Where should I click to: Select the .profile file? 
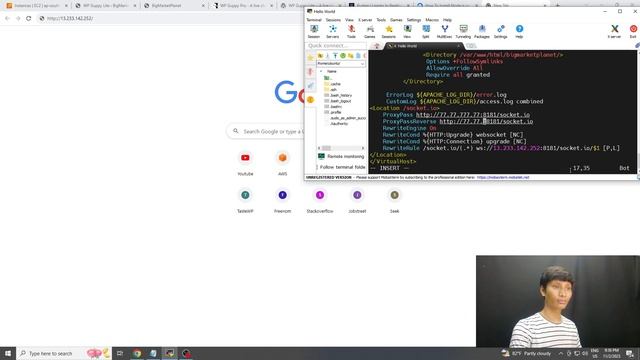[333, 112]
